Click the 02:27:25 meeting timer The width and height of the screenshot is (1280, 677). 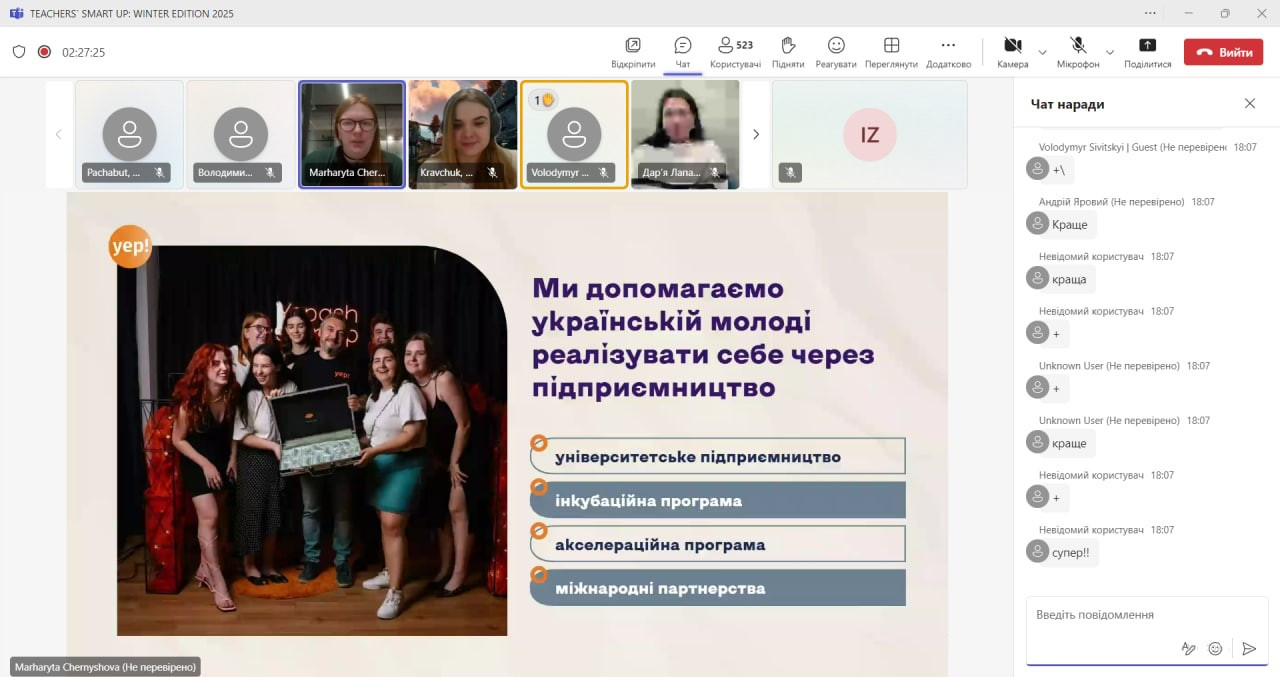[84, 52]
